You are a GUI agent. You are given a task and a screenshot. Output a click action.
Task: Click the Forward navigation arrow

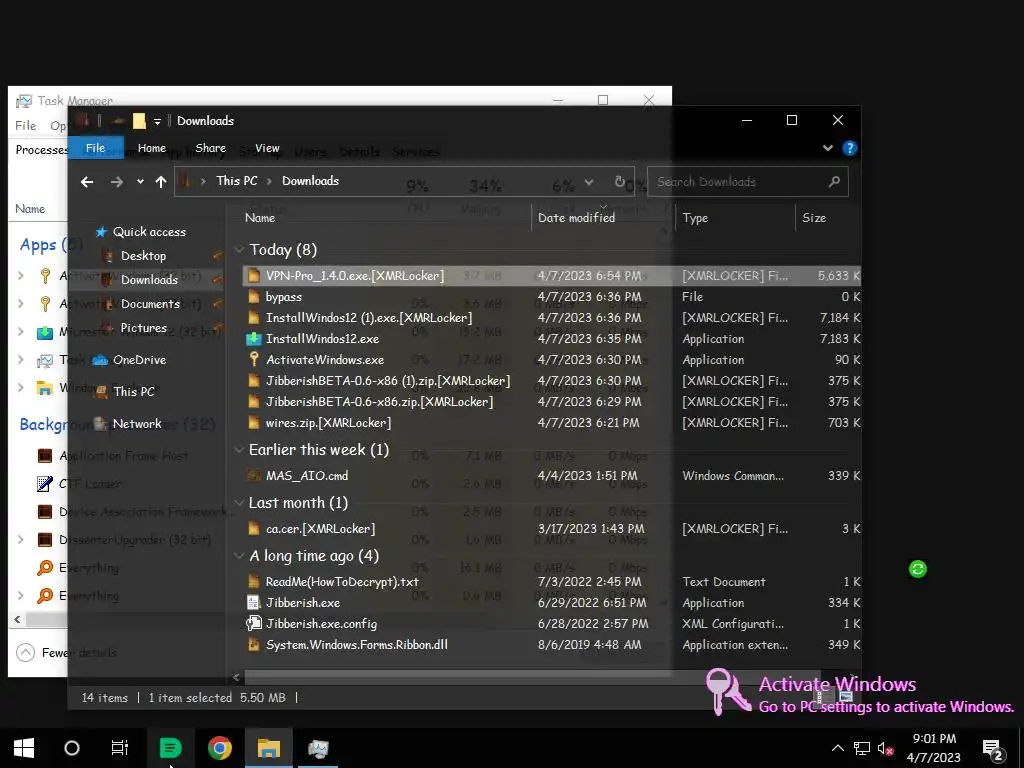(117, 182)
